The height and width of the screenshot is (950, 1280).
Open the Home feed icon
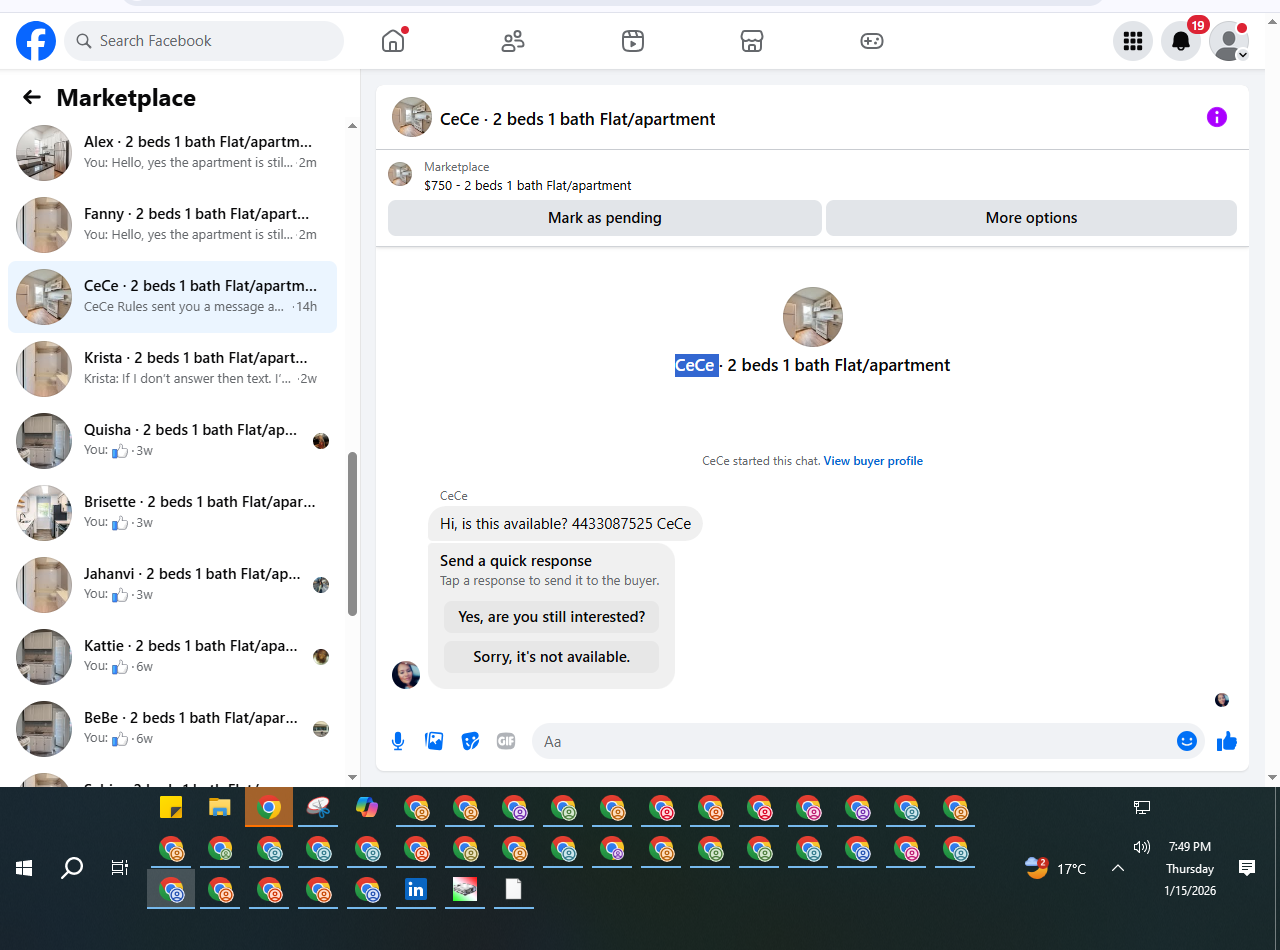coord(393,41)
